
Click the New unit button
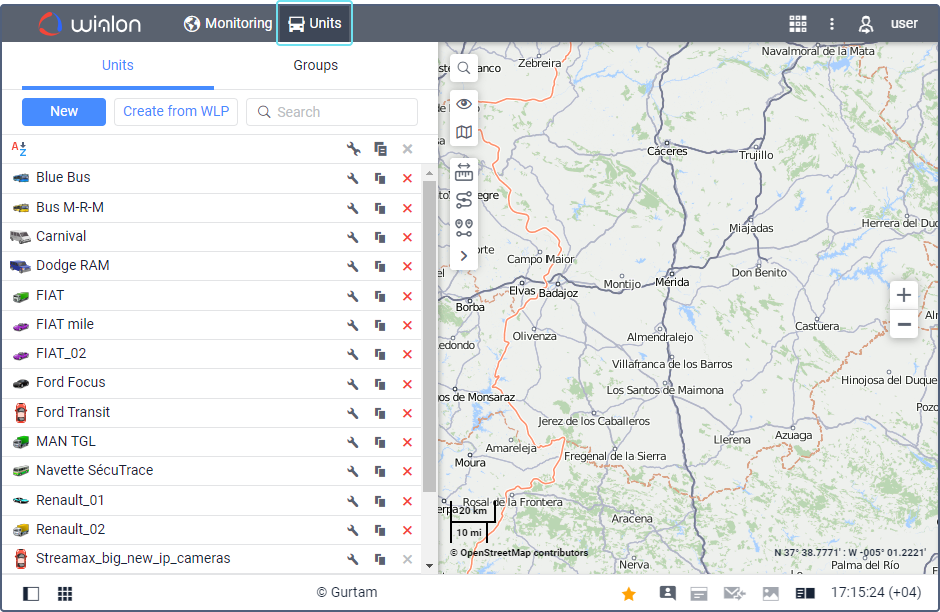pos(64,111)
